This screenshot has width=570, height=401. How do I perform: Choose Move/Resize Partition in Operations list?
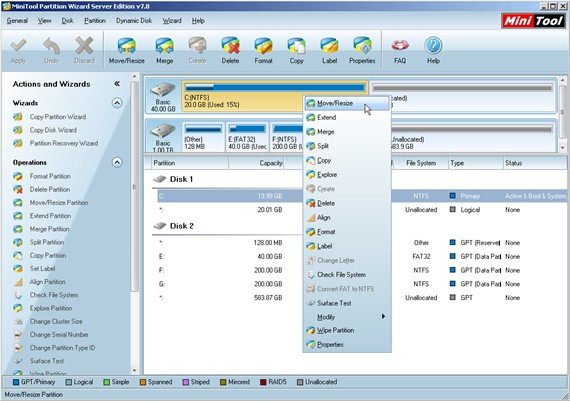point(59,202)
